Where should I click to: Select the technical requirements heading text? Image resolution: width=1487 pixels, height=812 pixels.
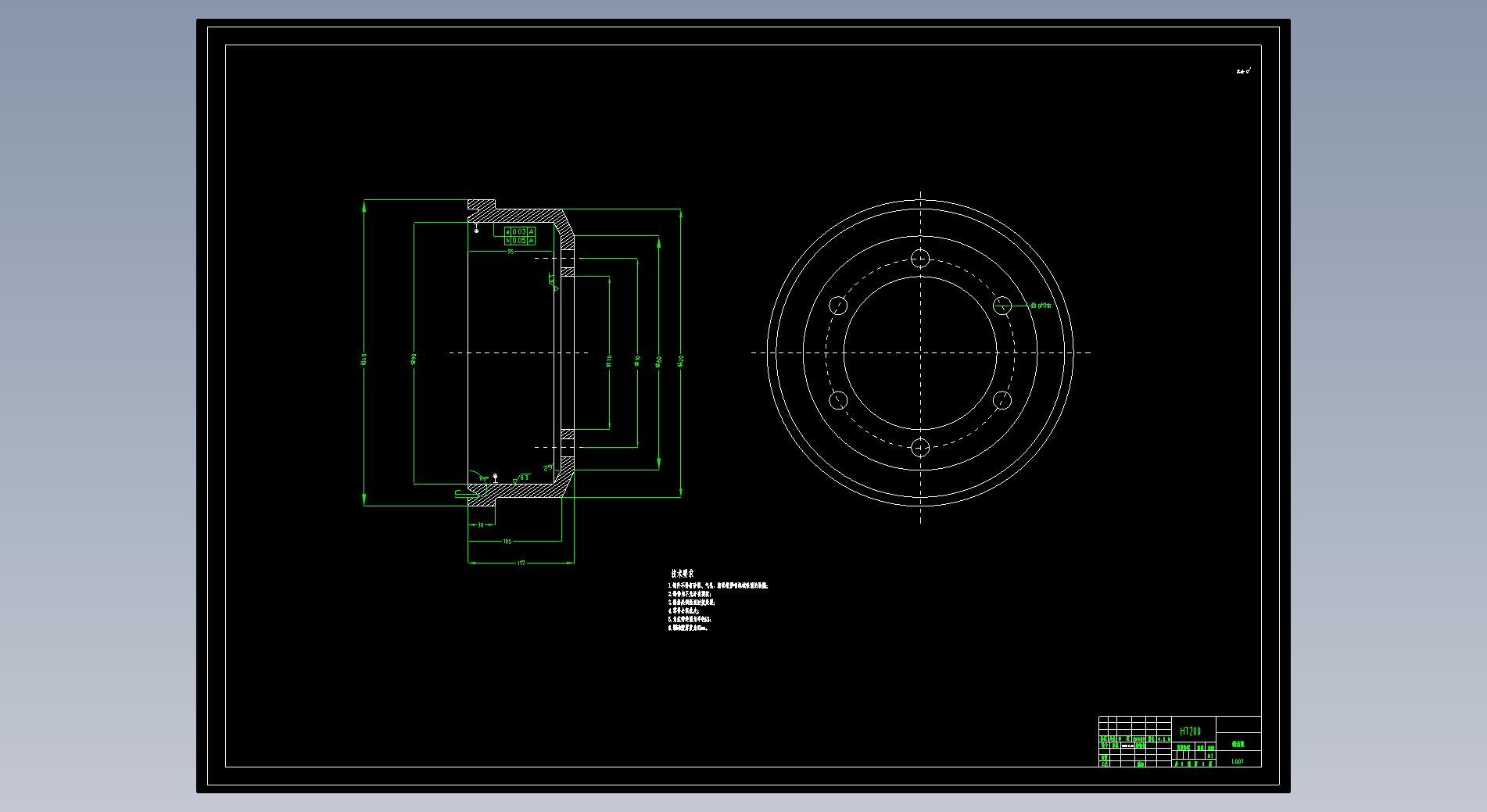click(682, 574)
